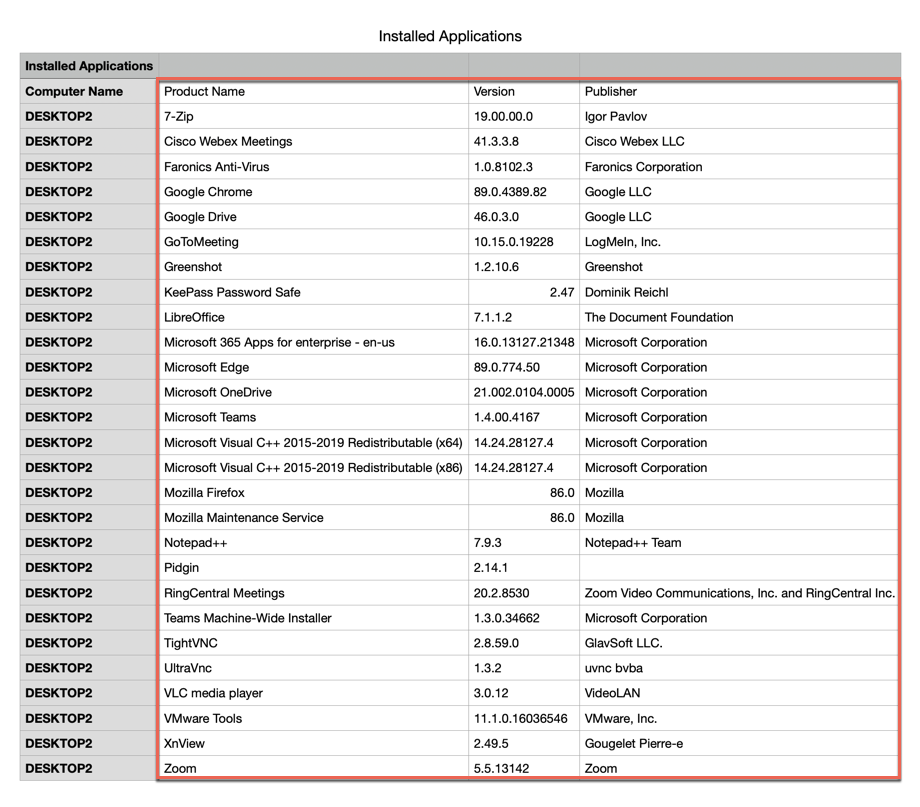Select the Igor Pavlov publisher cell

(739, 116)
